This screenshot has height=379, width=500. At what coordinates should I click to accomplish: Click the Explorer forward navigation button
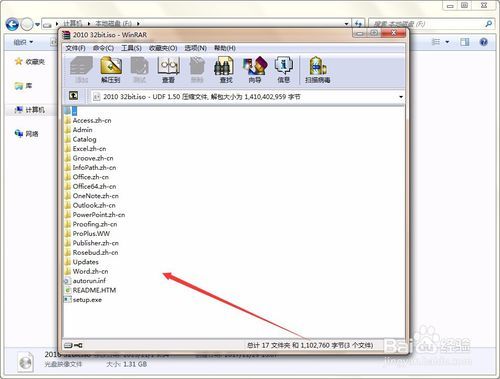point(27,24)
